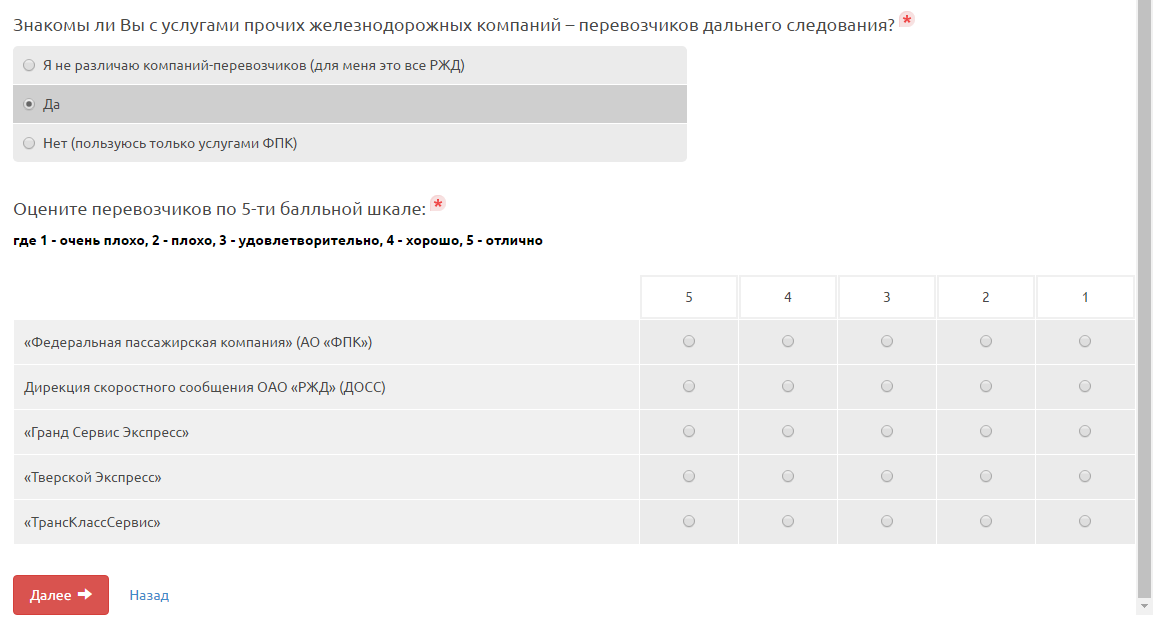Viewport: 1156px width, 617px height.
Task: Click the column header '1' in rating table
Action: 1085,297
